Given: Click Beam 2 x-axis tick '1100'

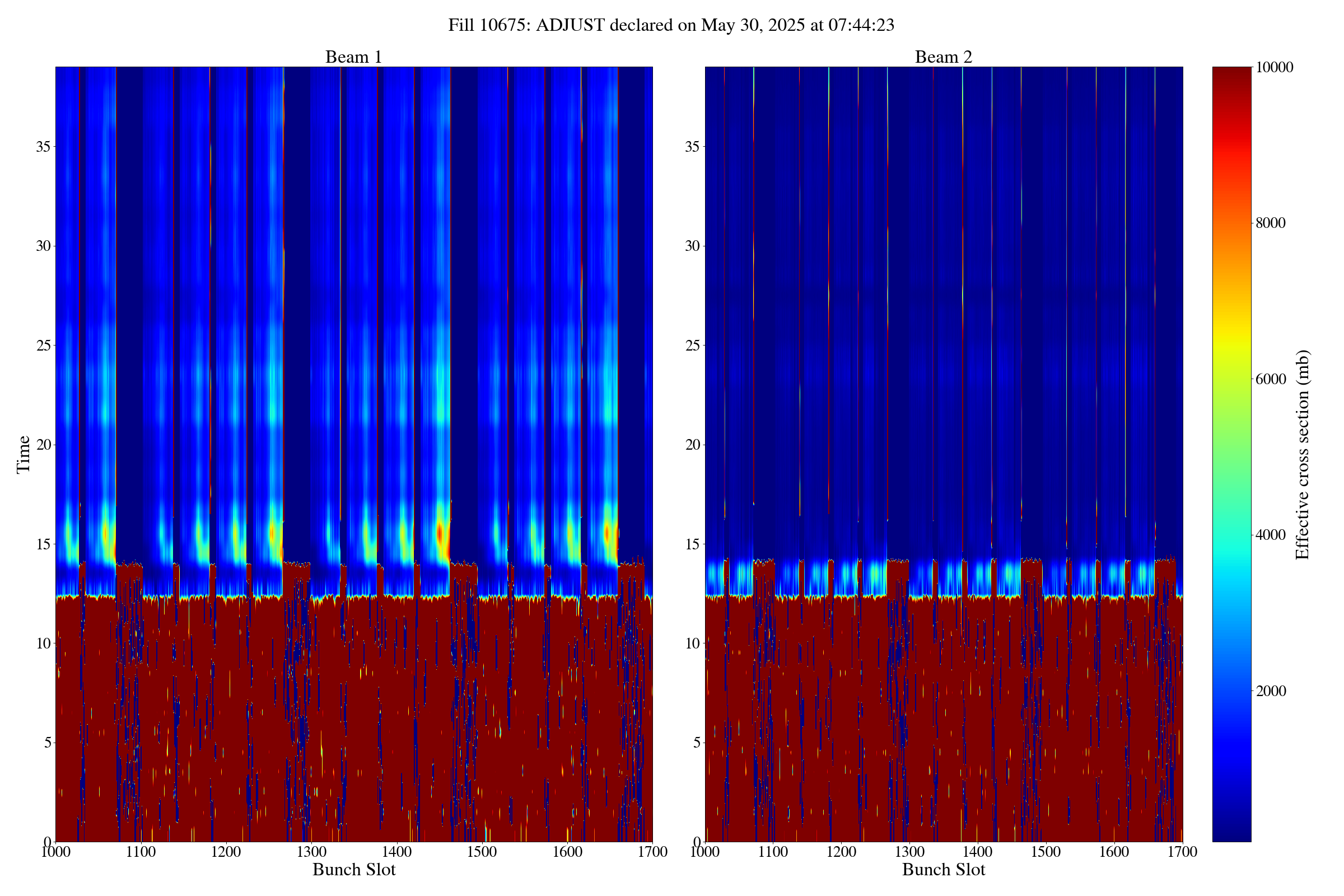Looking at the screenshot, I should (773, 852).
